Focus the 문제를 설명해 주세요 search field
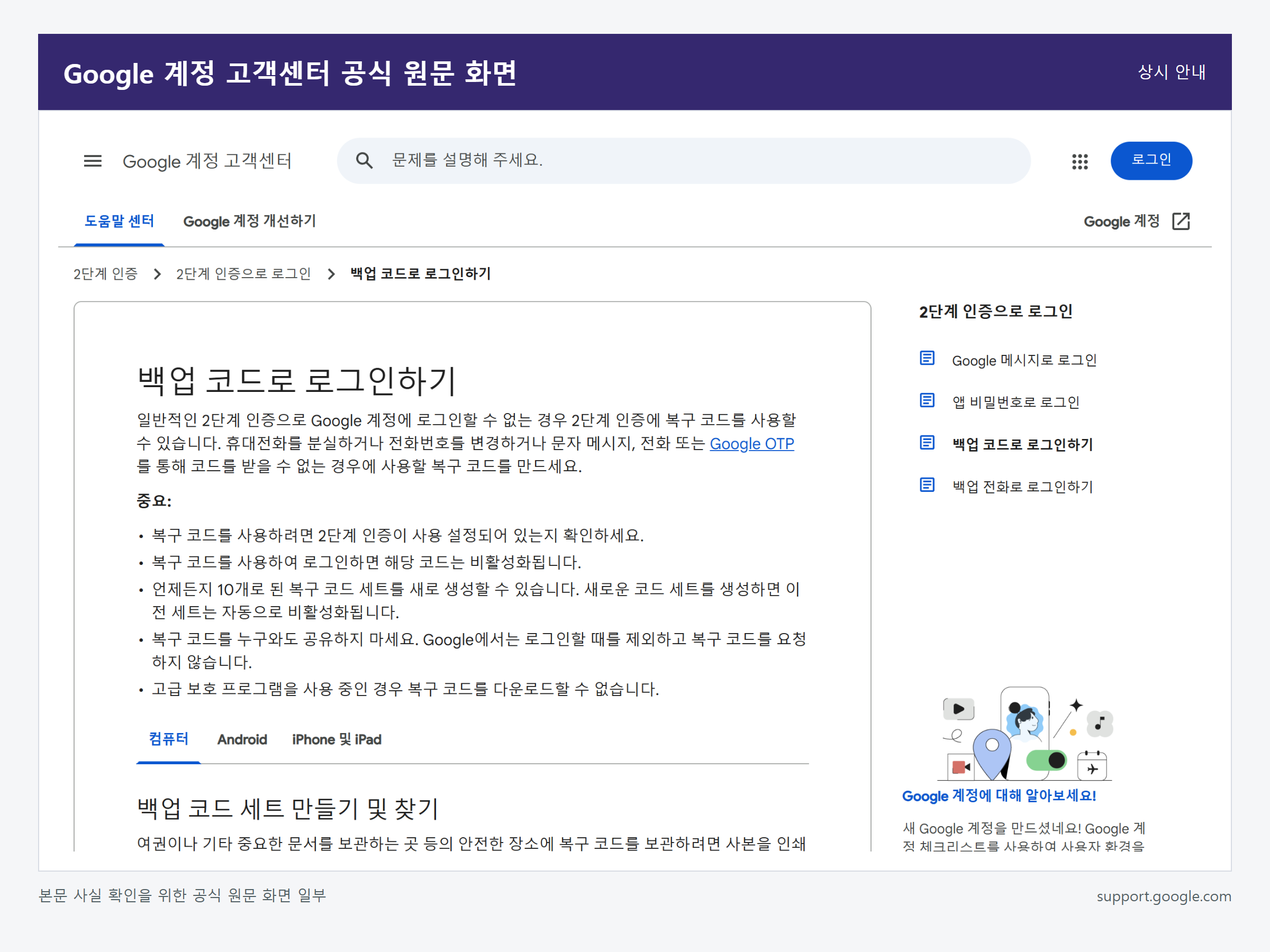The width and height of the screenshot is (1270, 952). pos(683,161)
